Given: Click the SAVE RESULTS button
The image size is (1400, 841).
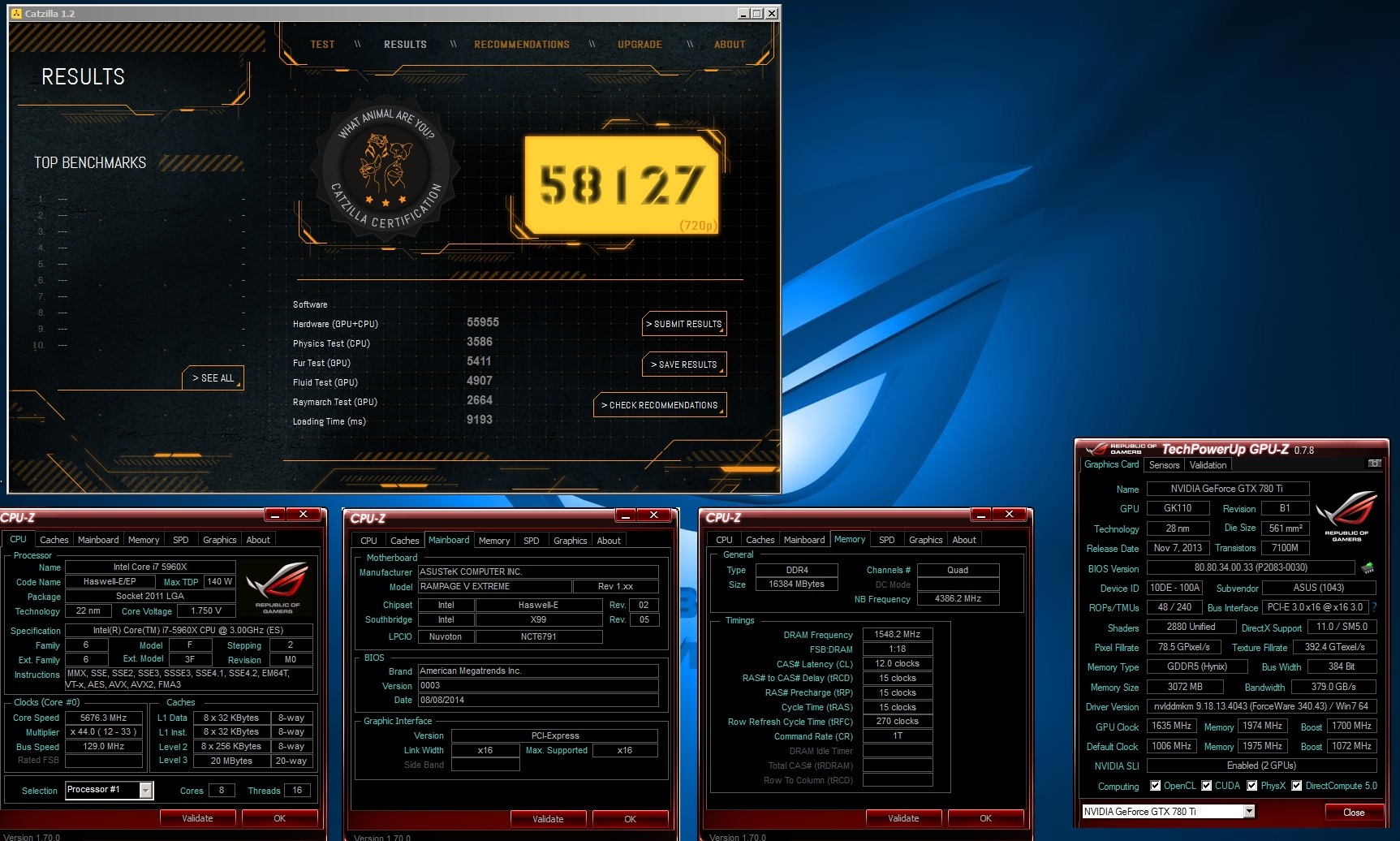Looking at the screenshot, I should [684, 364].
